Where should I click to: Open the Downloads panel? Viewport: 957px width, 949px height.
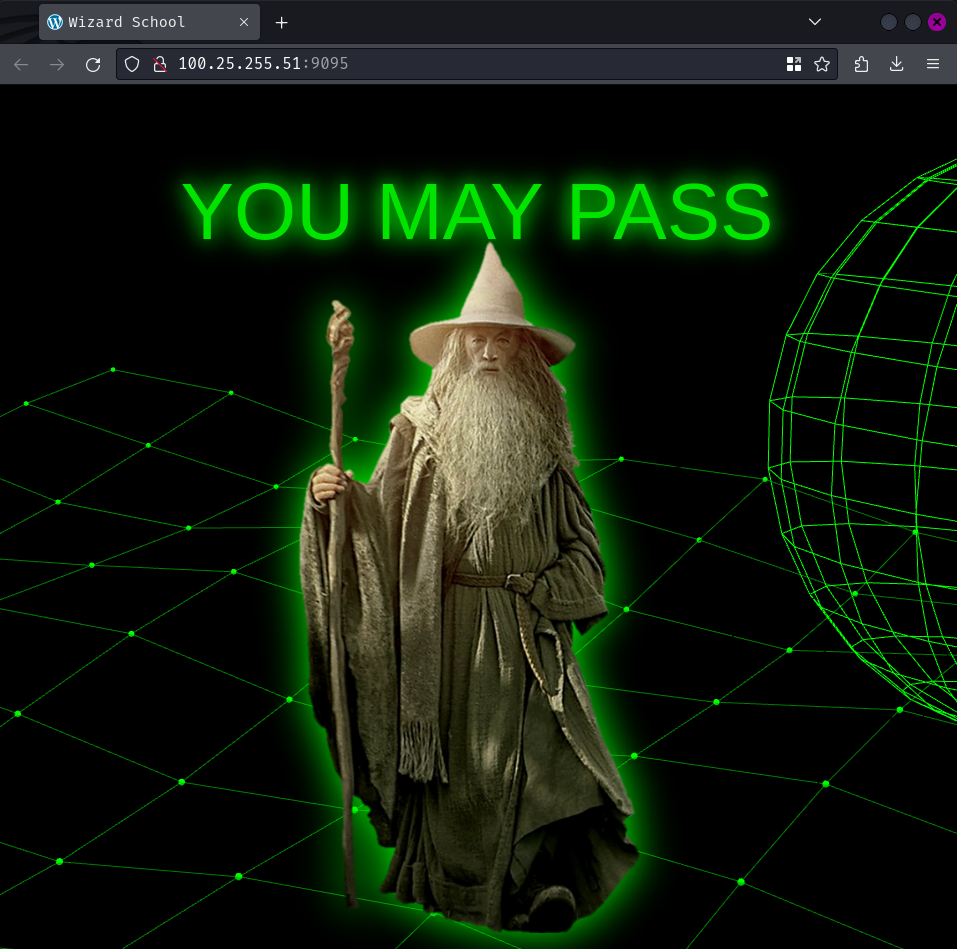click(x=897, y=64)
